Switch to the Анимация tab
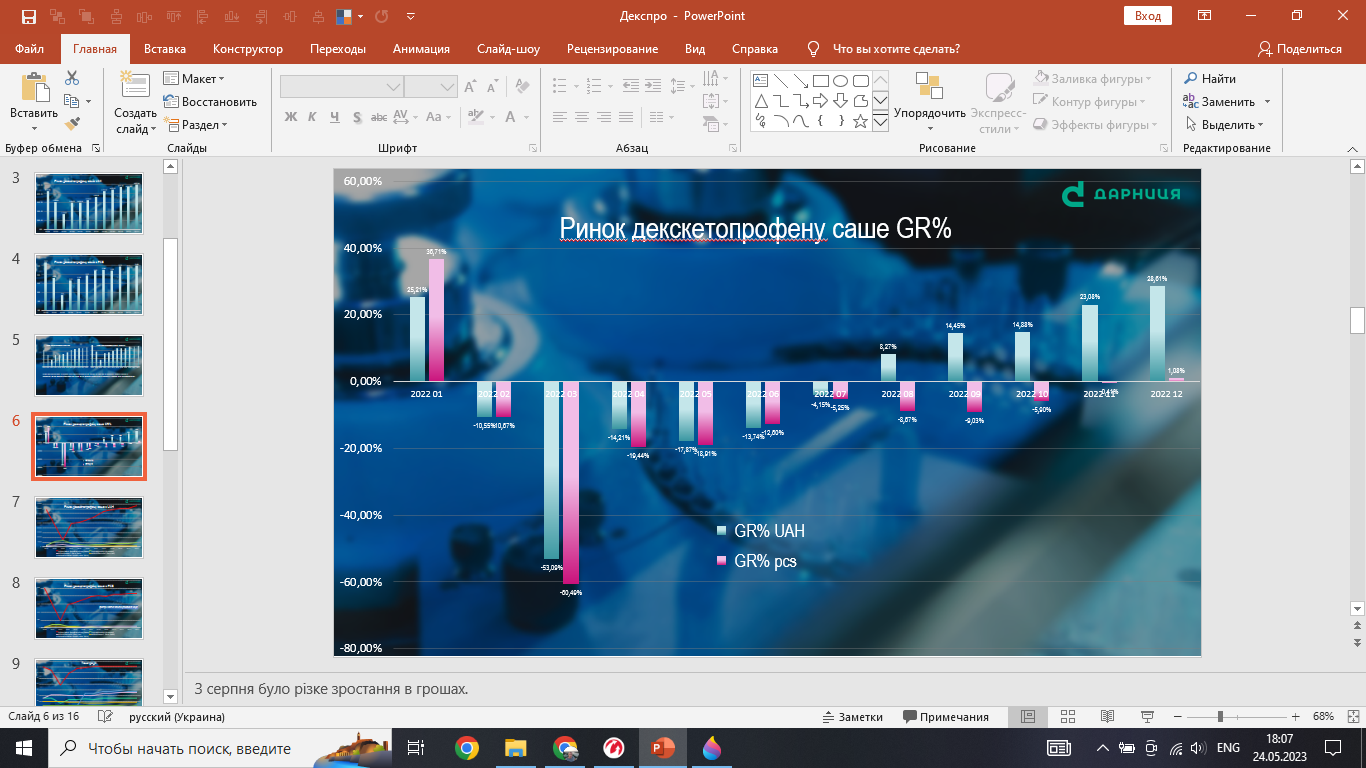 point(421,48)
